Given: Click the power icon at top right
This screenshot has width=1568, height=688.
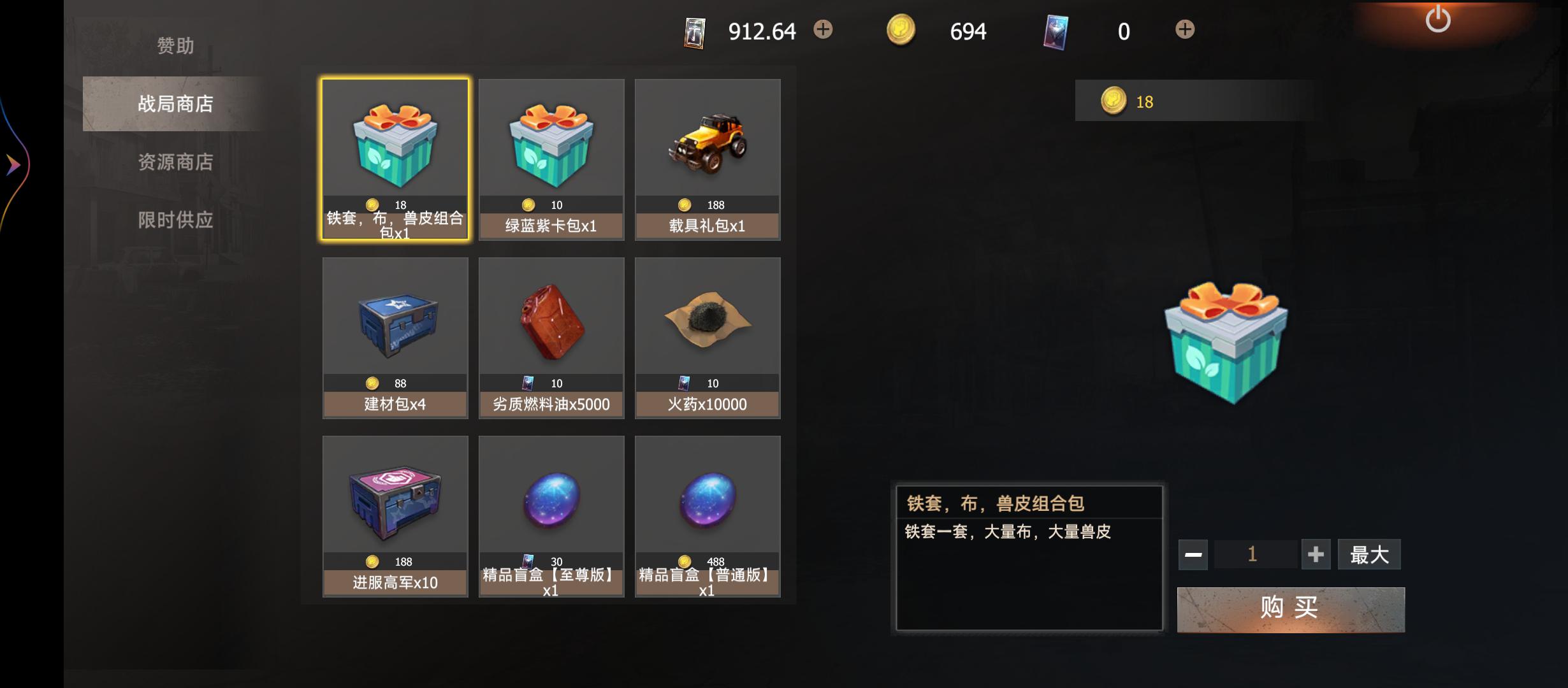Looking at the screenshot, I should [x=1438, y=19].
